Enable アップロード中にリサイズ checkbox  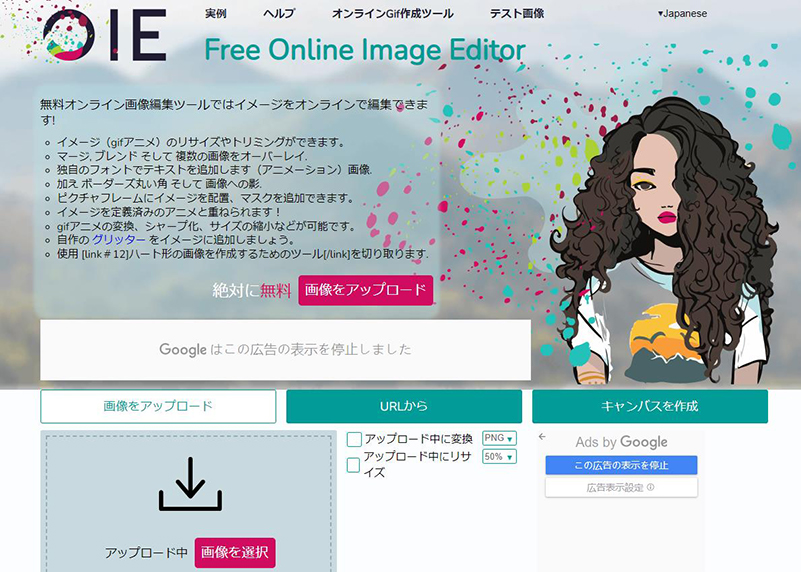coord(353,465)
